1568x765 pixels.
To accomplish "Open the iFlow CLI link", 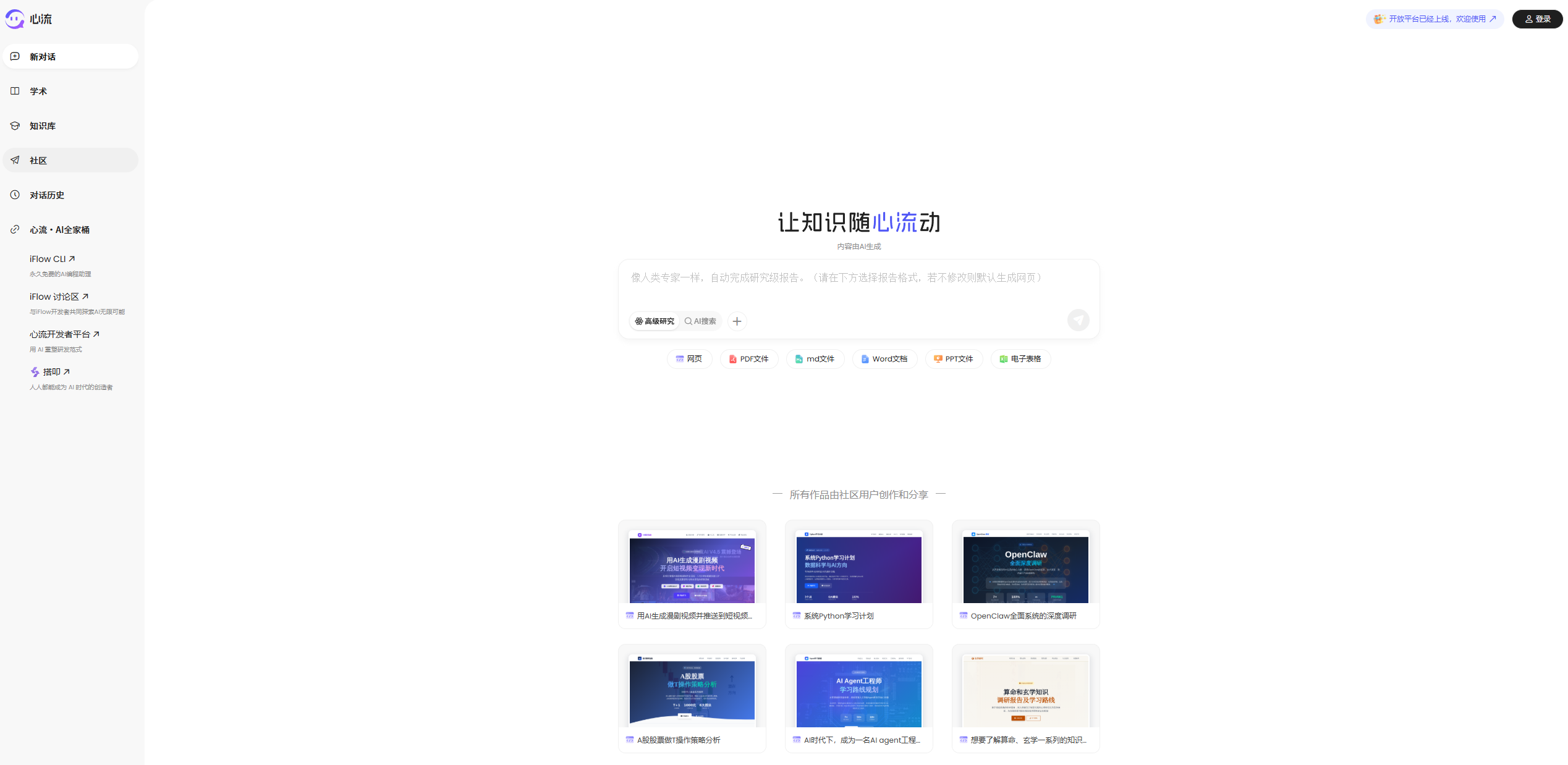I will tap(53, 259).
